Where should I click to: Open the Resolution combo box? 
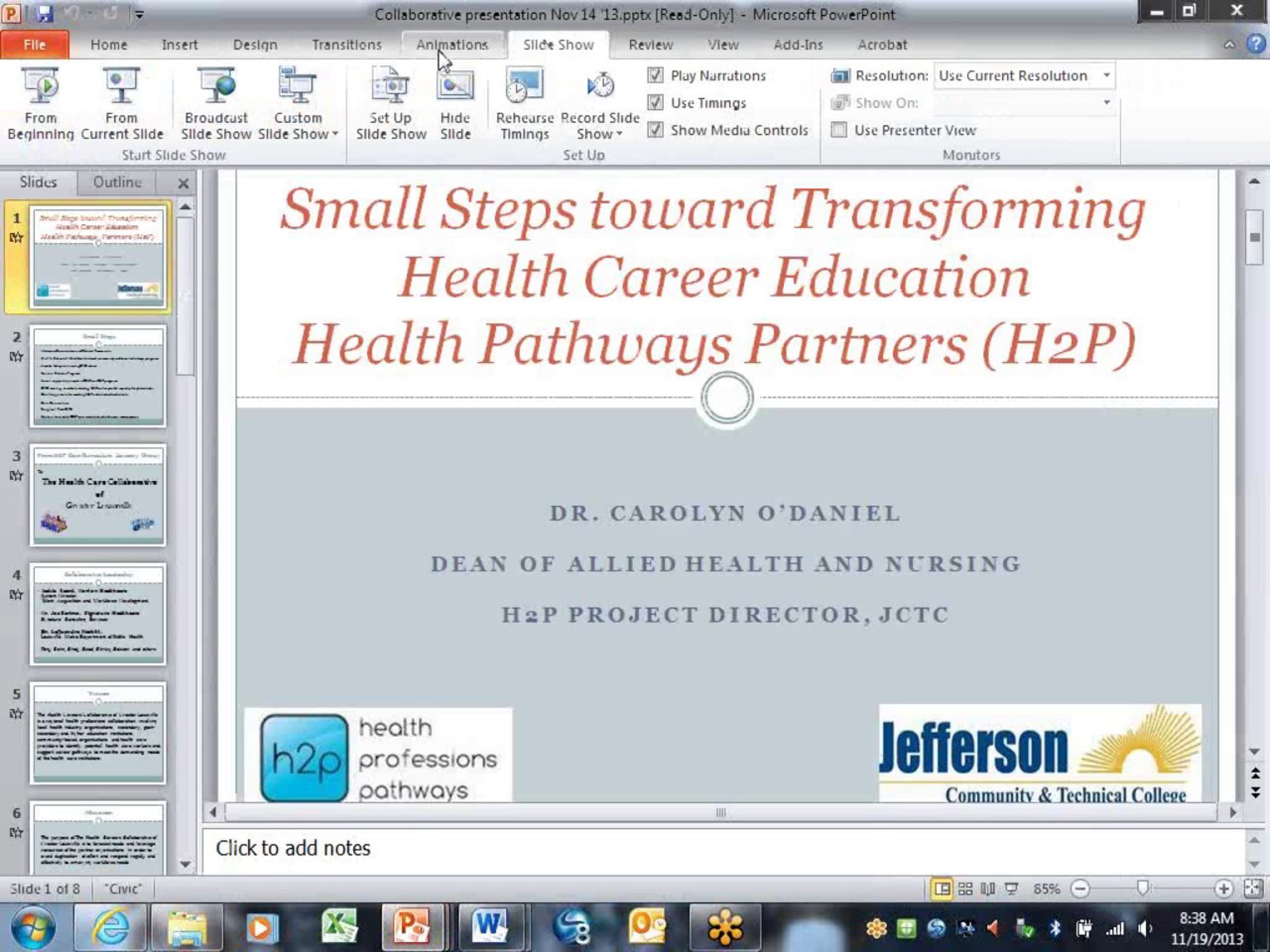point(1024,76)
